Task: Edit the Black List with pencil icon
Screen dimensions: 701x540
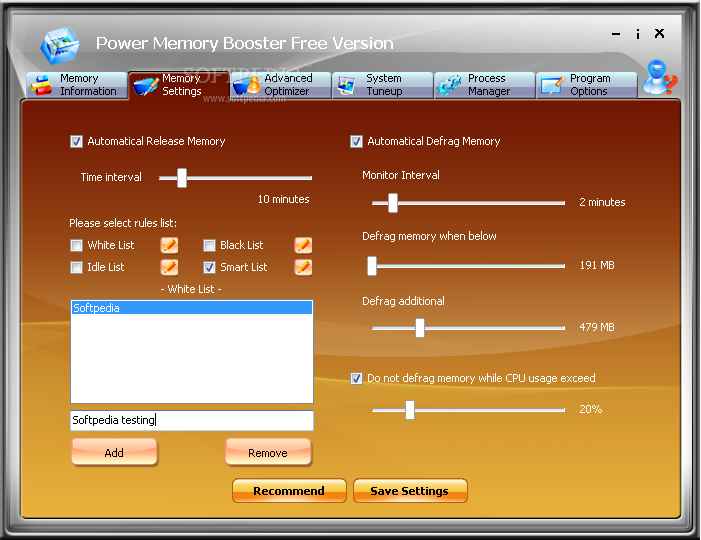Action: click(x=303, y=245)
